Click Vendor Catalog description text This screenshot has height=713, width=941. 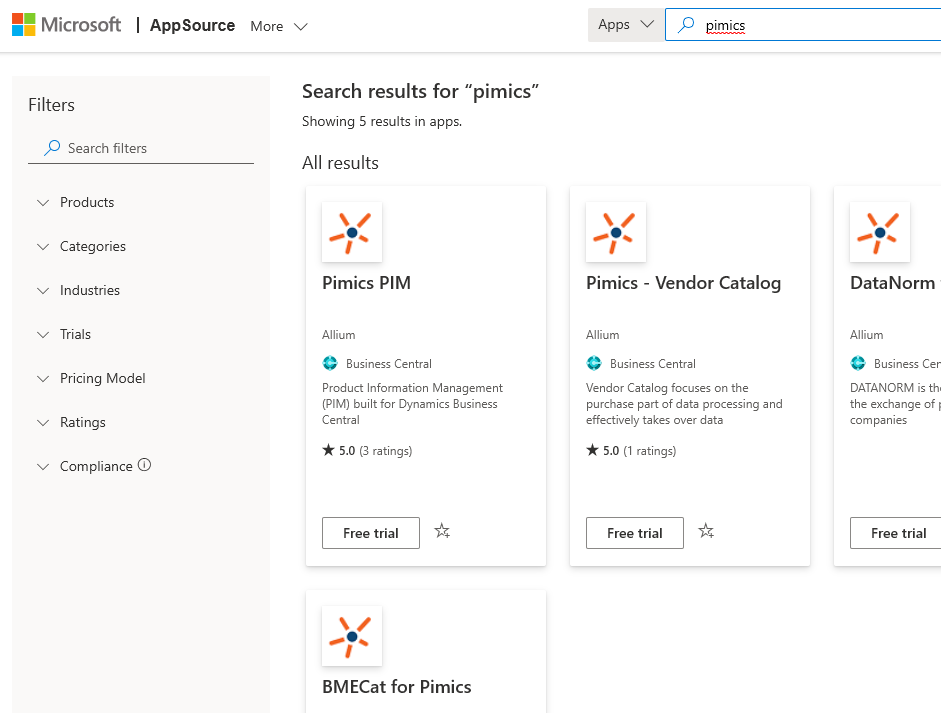(x=684, y=404)
